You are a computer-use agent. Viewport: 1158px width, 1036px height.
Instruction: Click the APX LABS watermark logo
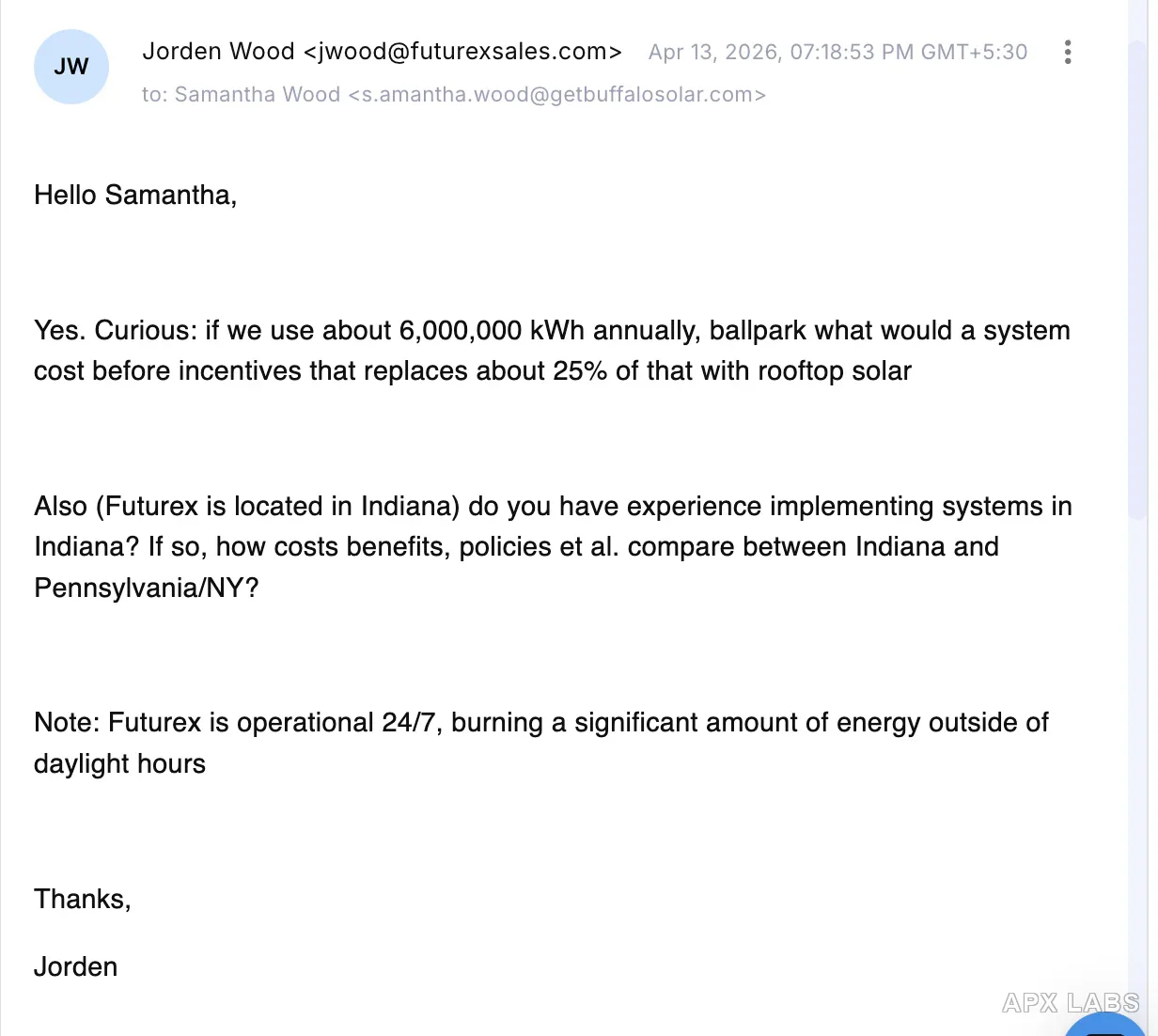click(1071, 1002)
